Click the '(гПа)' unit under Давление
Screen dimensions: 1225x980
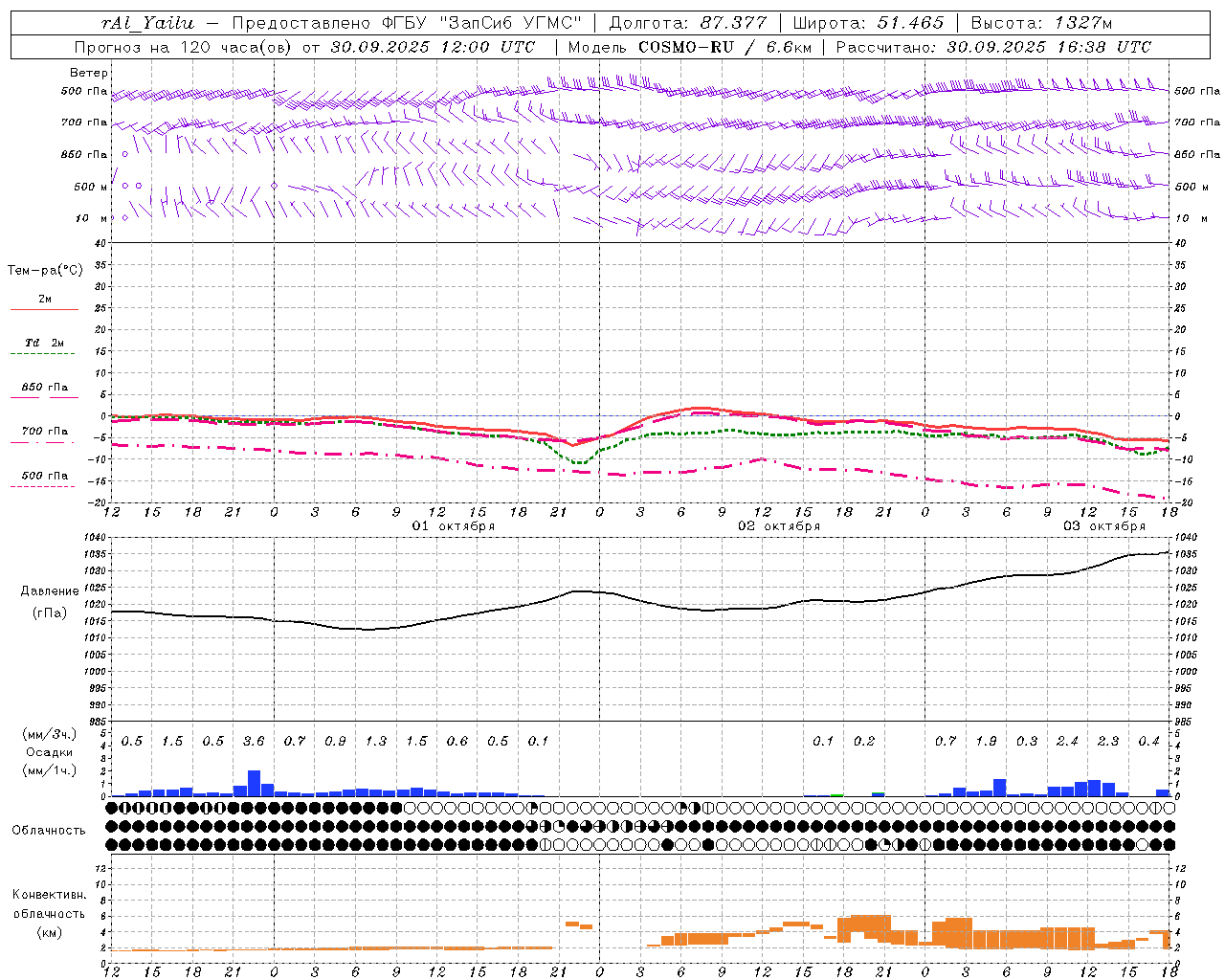click(x=50, y=612)
